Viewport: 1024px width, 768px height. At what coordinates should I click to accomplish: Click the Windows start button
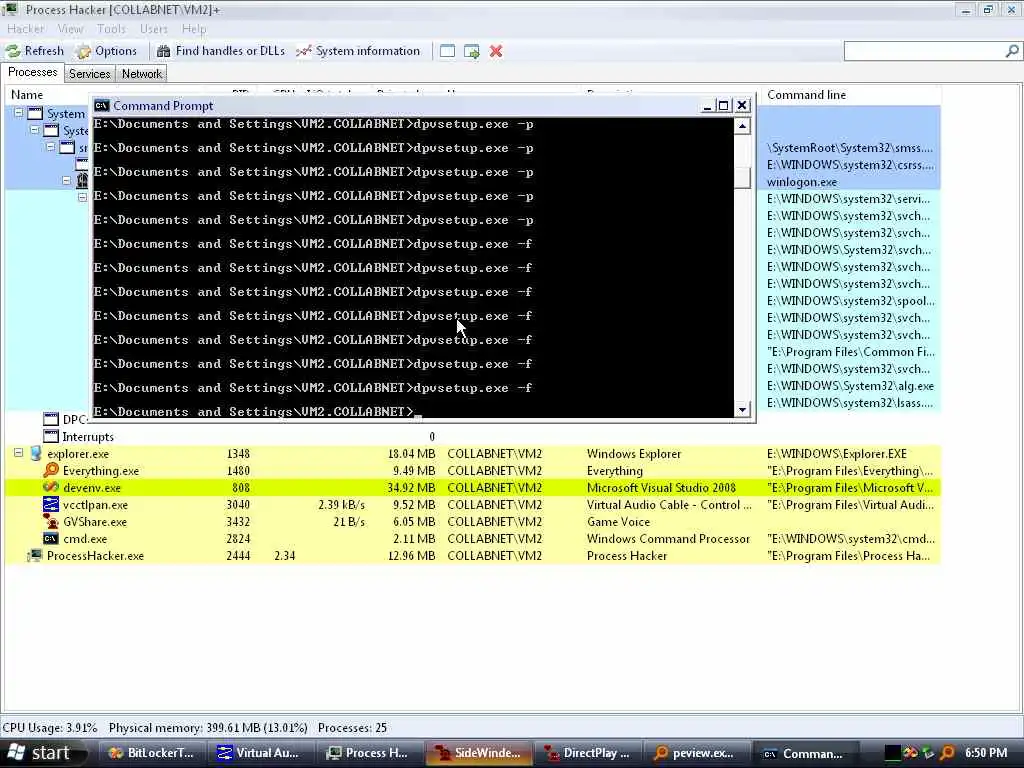tap(44, 753)
